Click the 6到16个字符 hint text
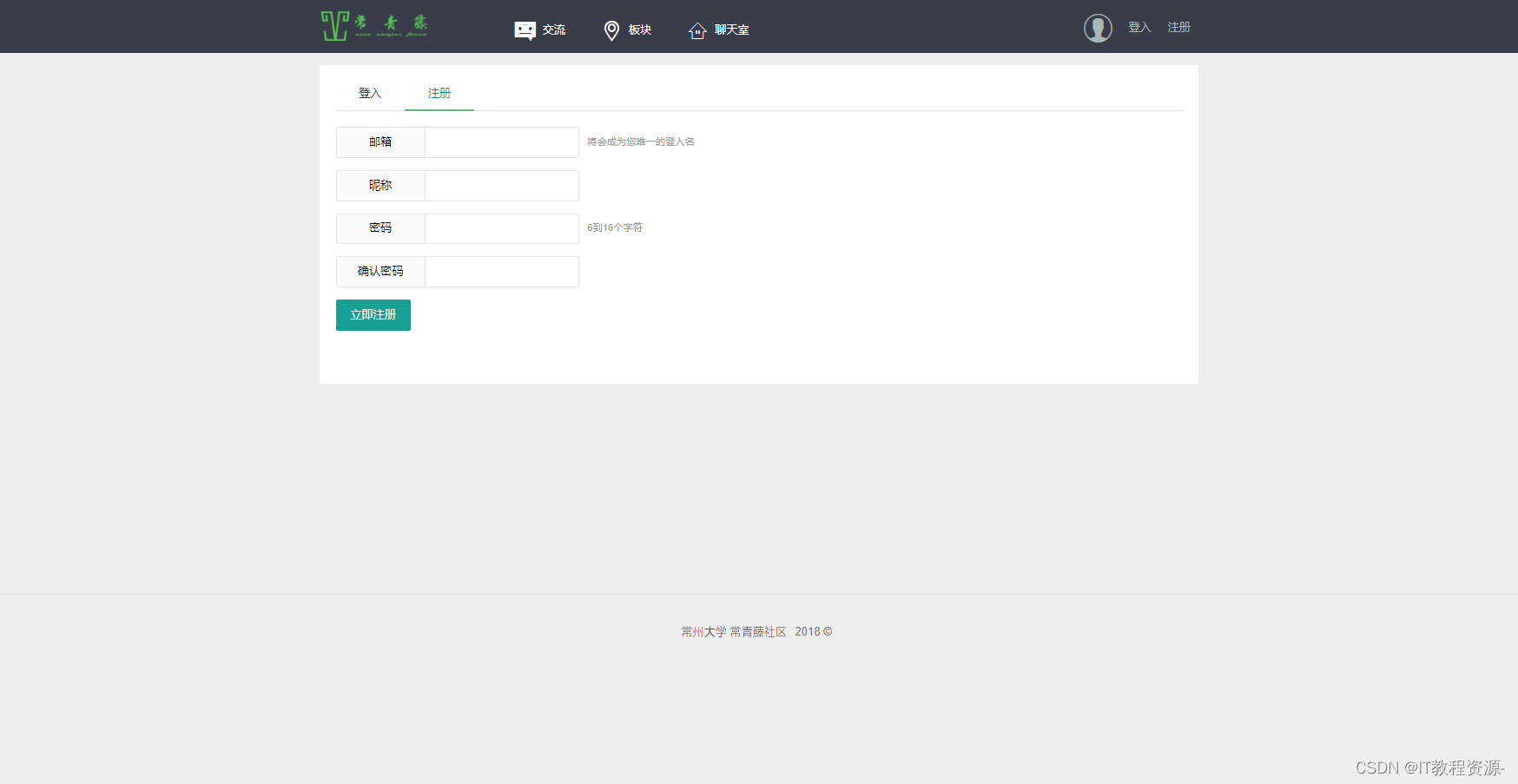The width and height of the screenshot is (1518, 784). coord(615,227)
